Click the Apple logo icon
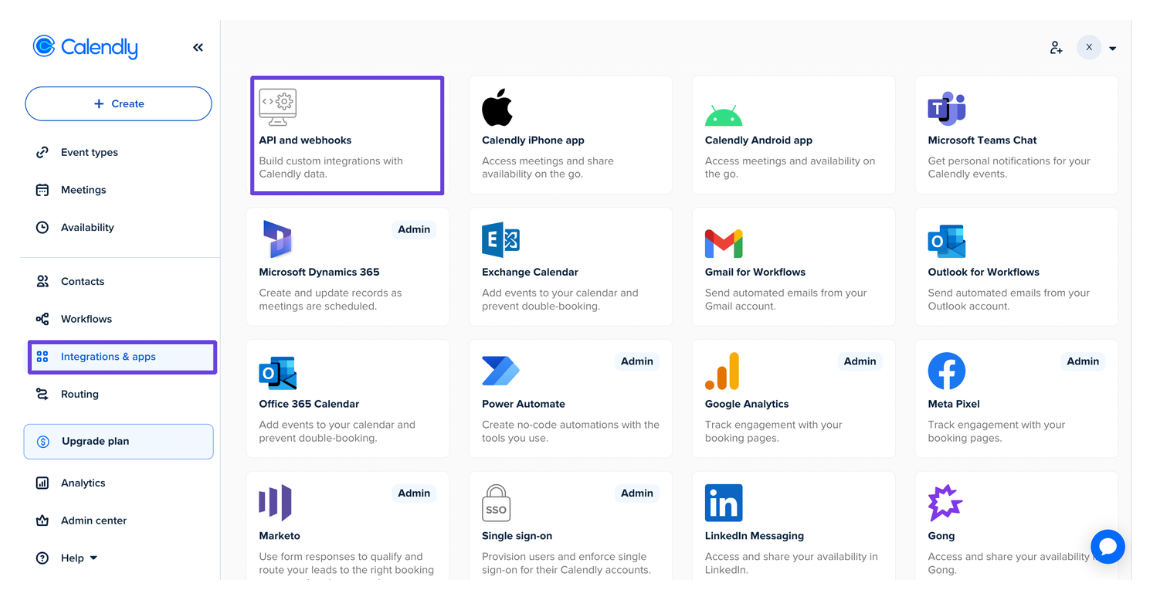The height and width of the screenshot is (599, 1152). (x=497, y=107)
